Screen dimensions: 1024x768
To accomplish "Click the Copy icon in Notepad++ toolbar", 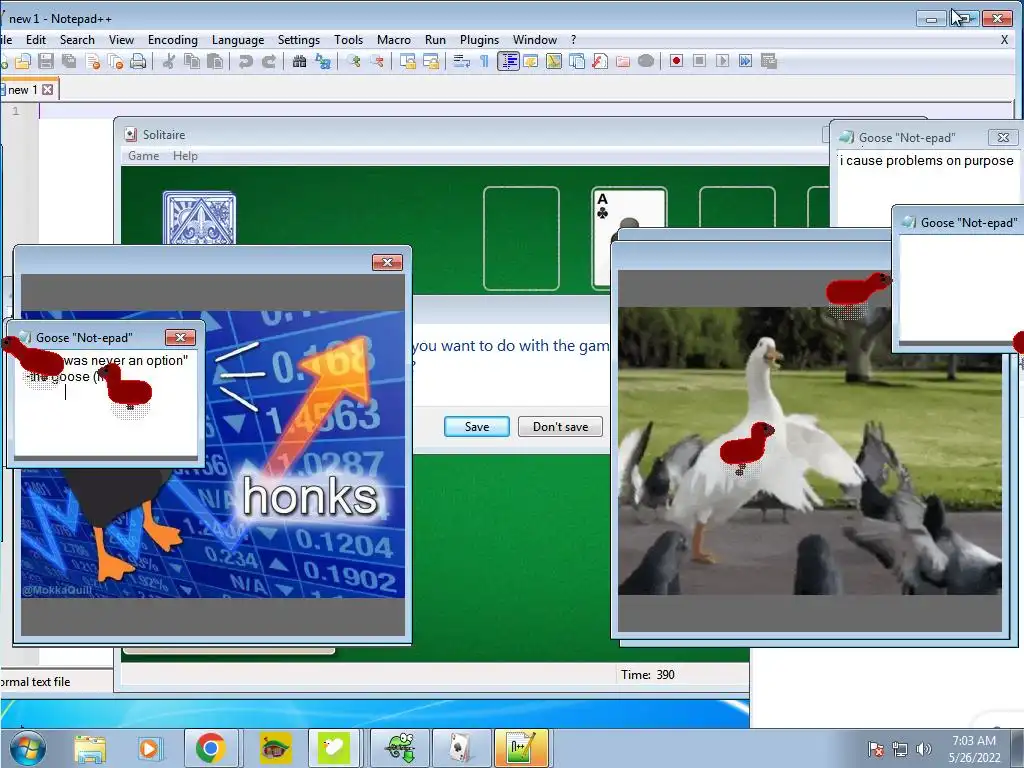I will (x=191, y=61).
